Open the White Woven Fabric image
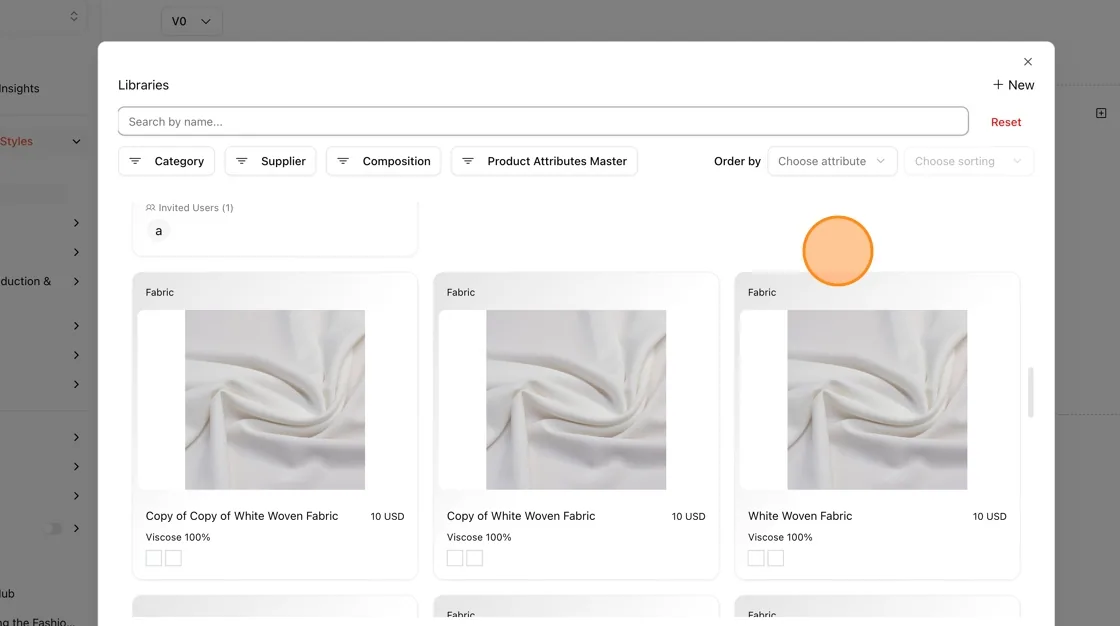 [x=877, y=399]
